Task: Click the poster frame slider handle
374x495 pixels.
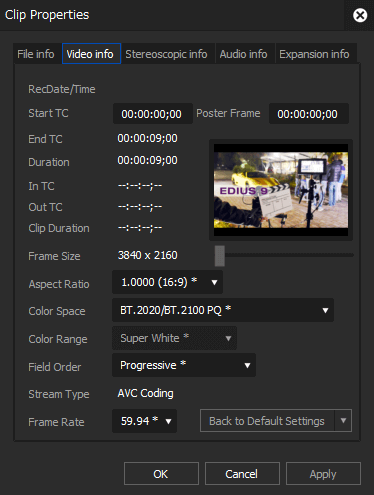Action: click(x=220, y=256)
